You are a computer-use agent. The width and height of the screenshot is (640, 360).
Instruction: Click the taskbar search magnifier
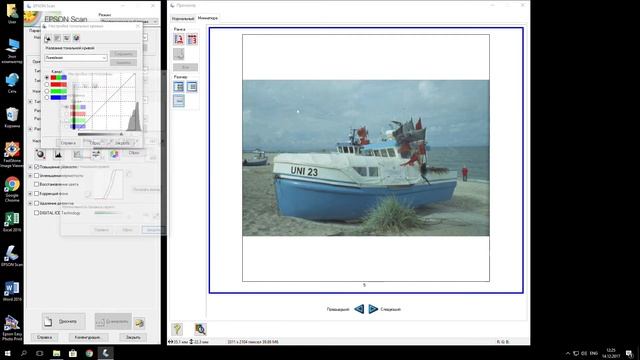24,353
